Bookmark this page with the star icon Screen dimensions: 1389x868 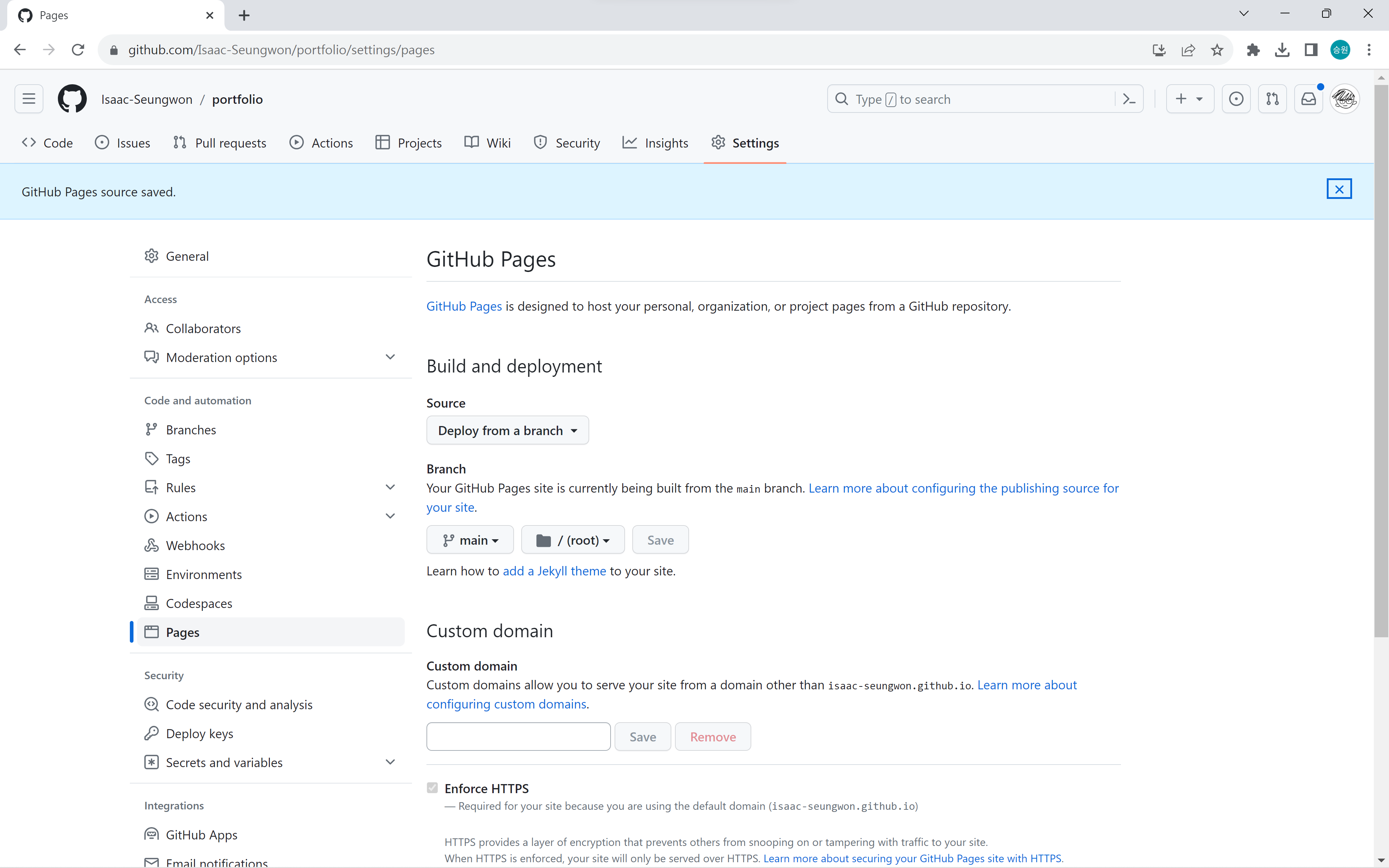pos(1217,50)
